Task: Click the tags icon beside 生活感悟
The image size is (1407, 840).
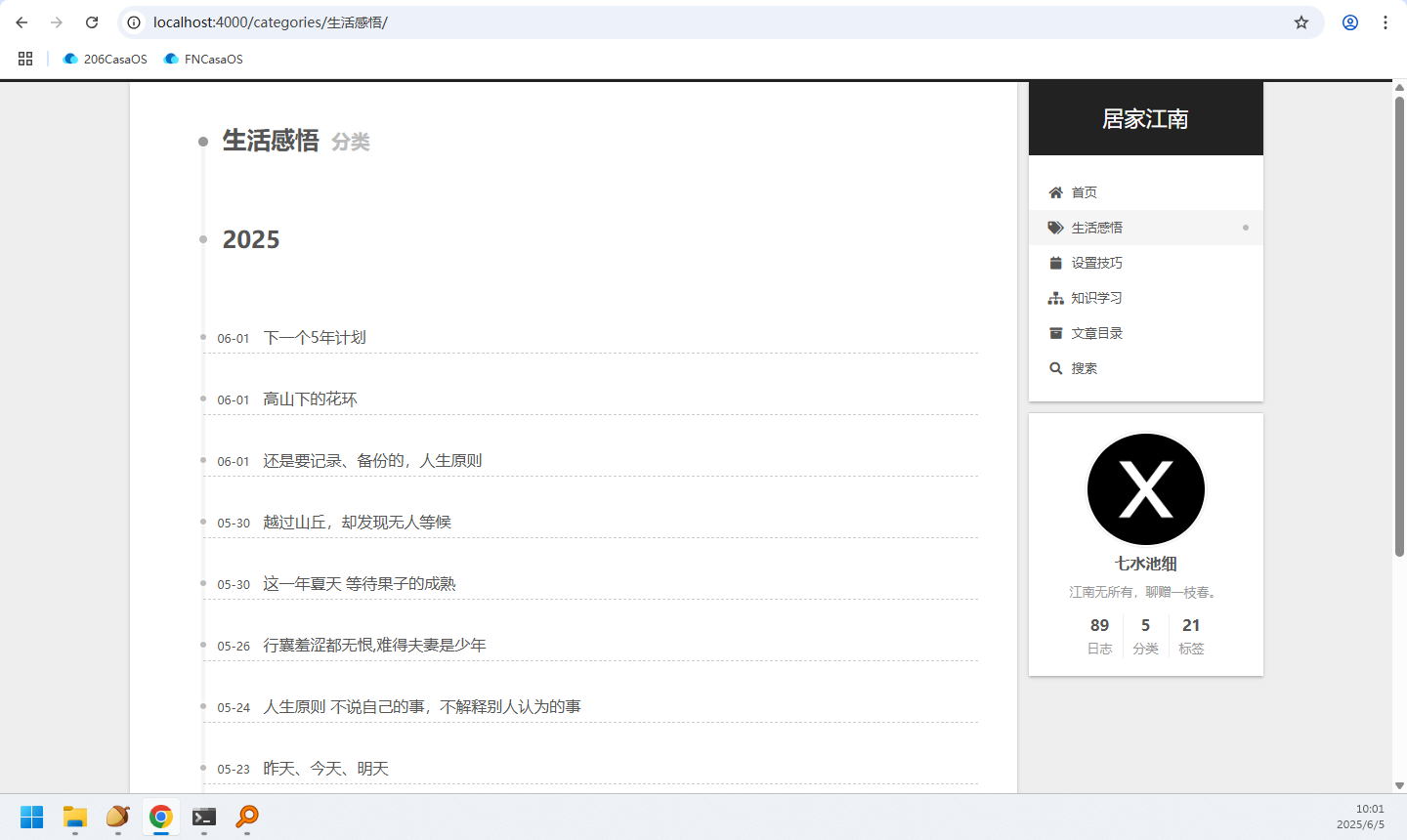Action: [x=1055, y=228]
